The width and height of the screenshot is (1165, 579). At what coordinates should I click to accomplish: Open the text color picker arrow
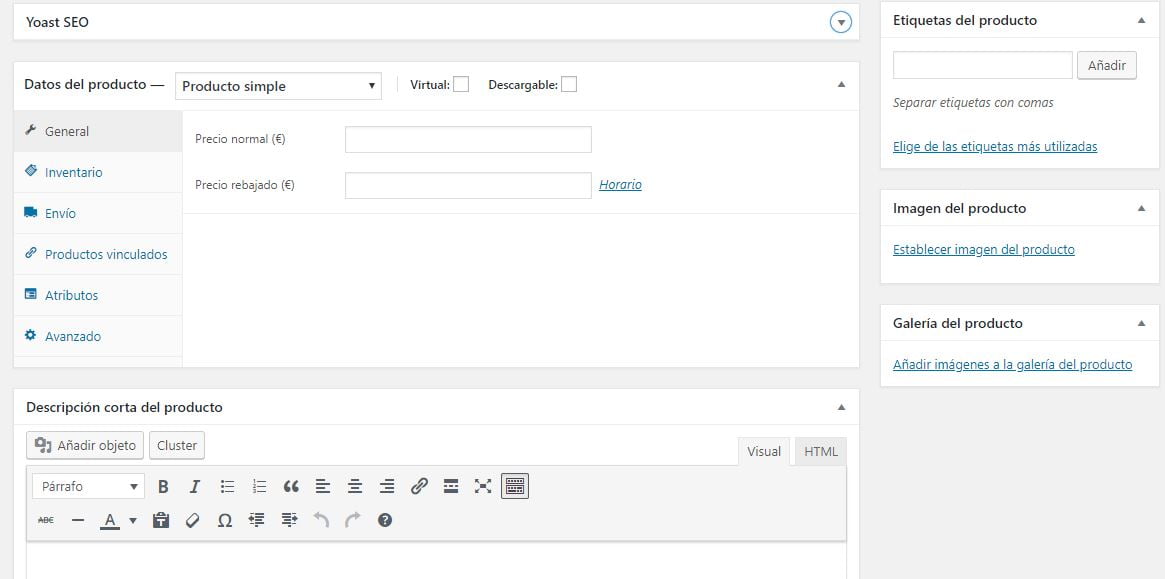tap(132, 520)
